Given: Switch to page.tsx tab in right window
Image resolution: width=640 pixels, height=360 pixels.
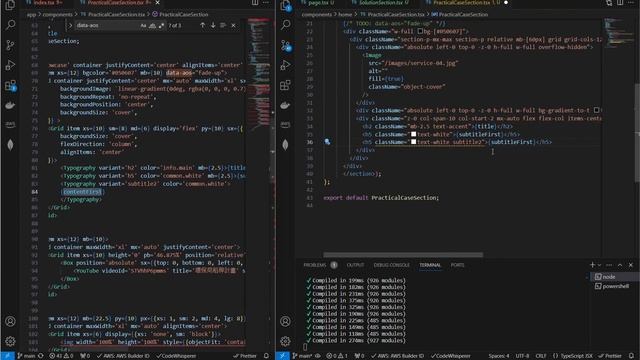Looking at the screenshot, I should [x=318, y=2].
